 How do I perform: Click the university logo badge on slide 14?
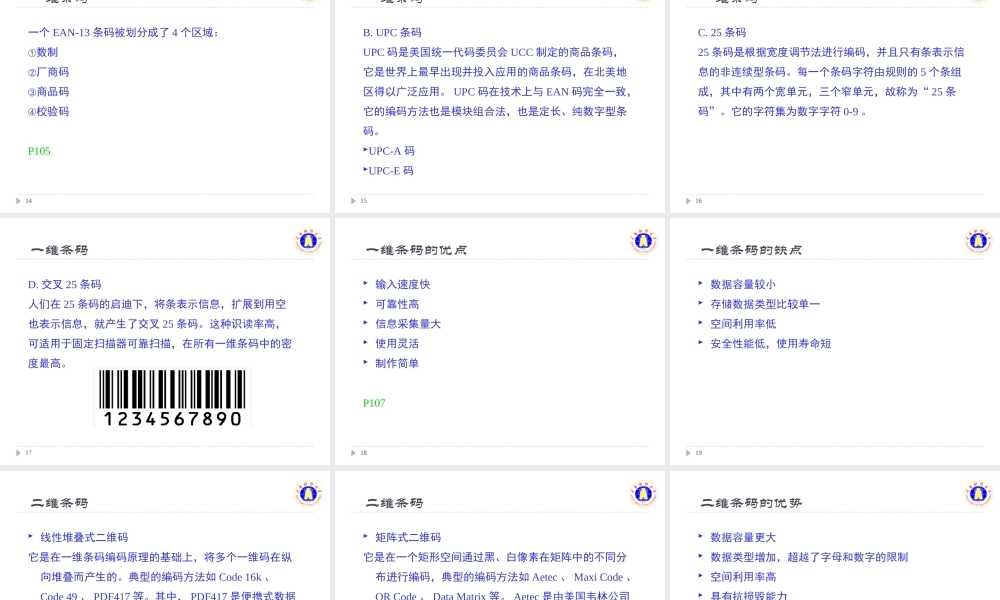click(308, 4)
